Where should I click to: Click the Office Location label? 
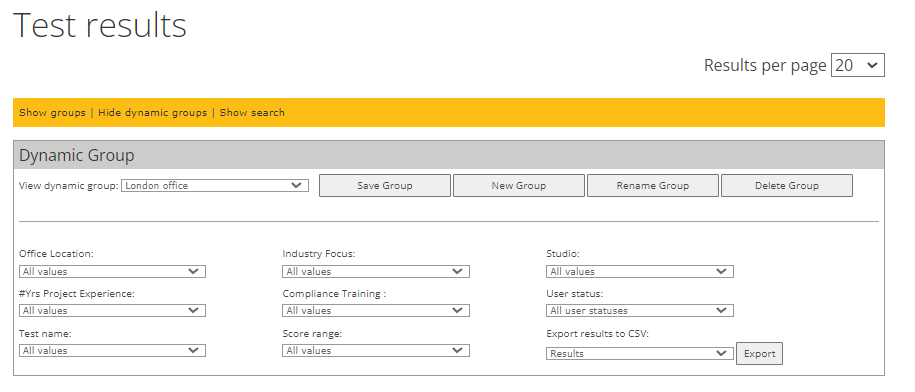point(56,254)
